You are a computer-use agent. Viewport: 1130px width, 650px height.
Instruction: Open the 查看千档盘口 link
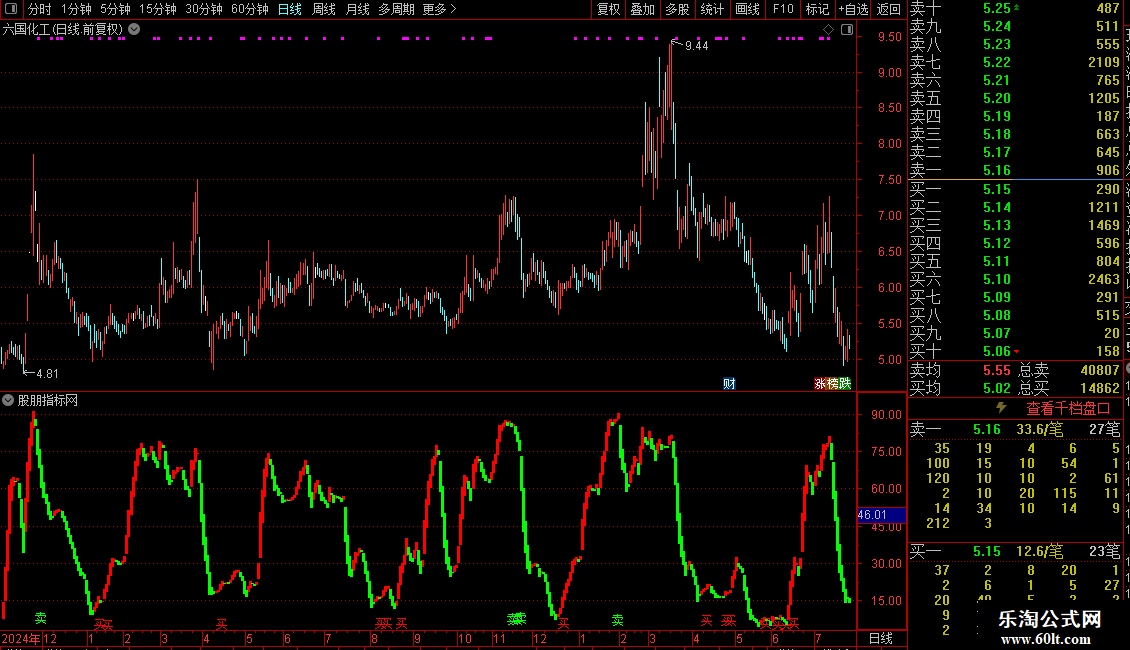point(1068,409)
